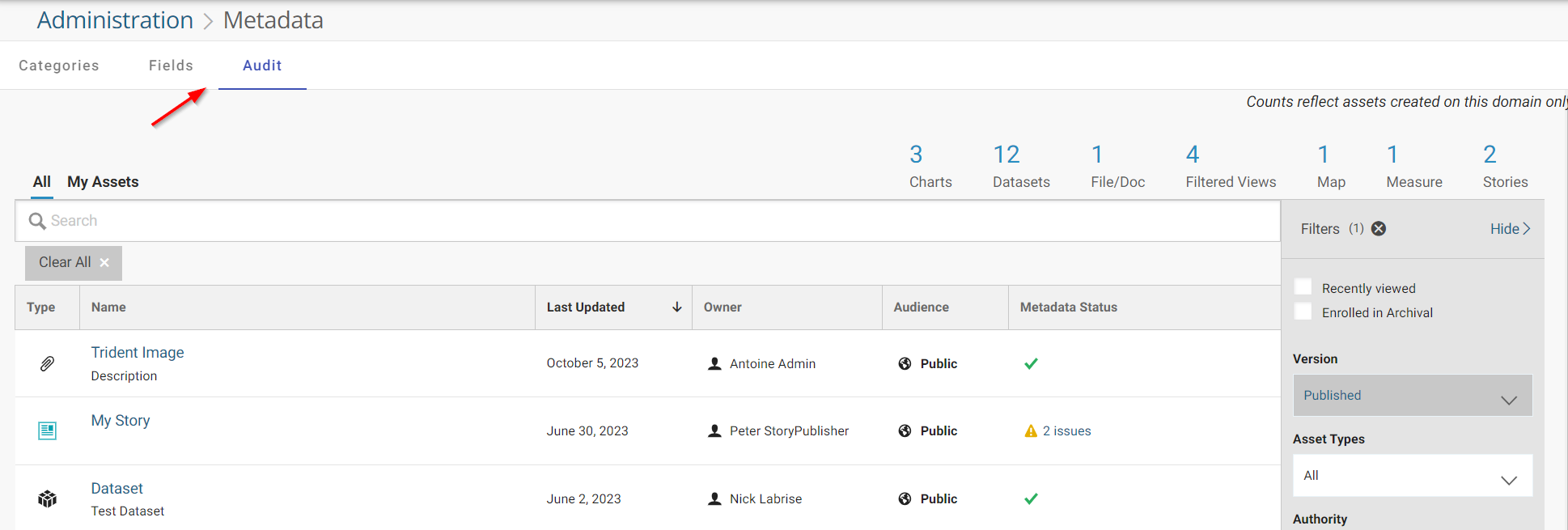Image resolution: width=1568 pixels, height=530 pixels.
Task: Click the Test Dataset description text
Action: point(128,511)
